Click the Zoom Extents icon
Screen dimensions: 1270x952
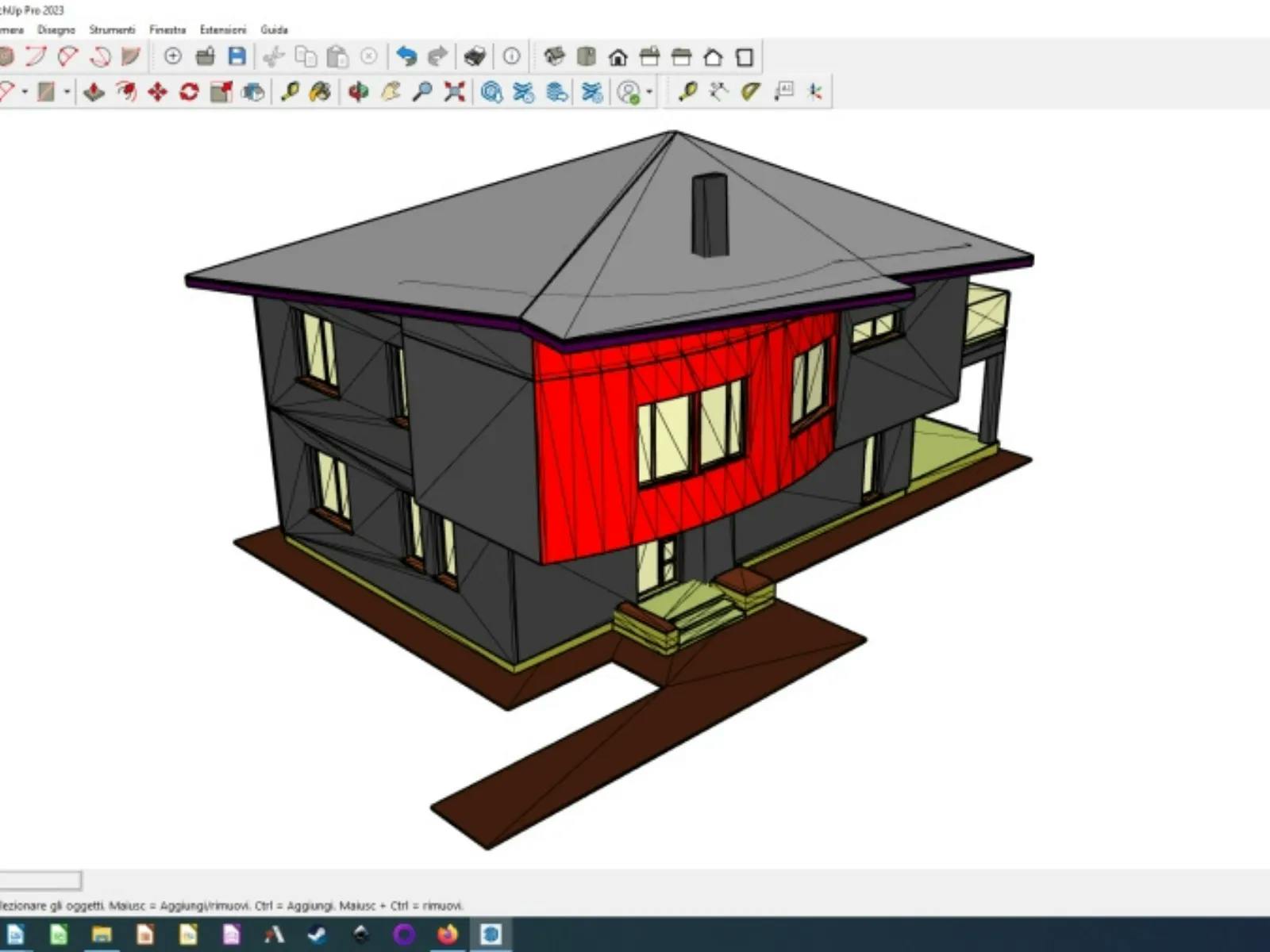(x=454, y=92)
